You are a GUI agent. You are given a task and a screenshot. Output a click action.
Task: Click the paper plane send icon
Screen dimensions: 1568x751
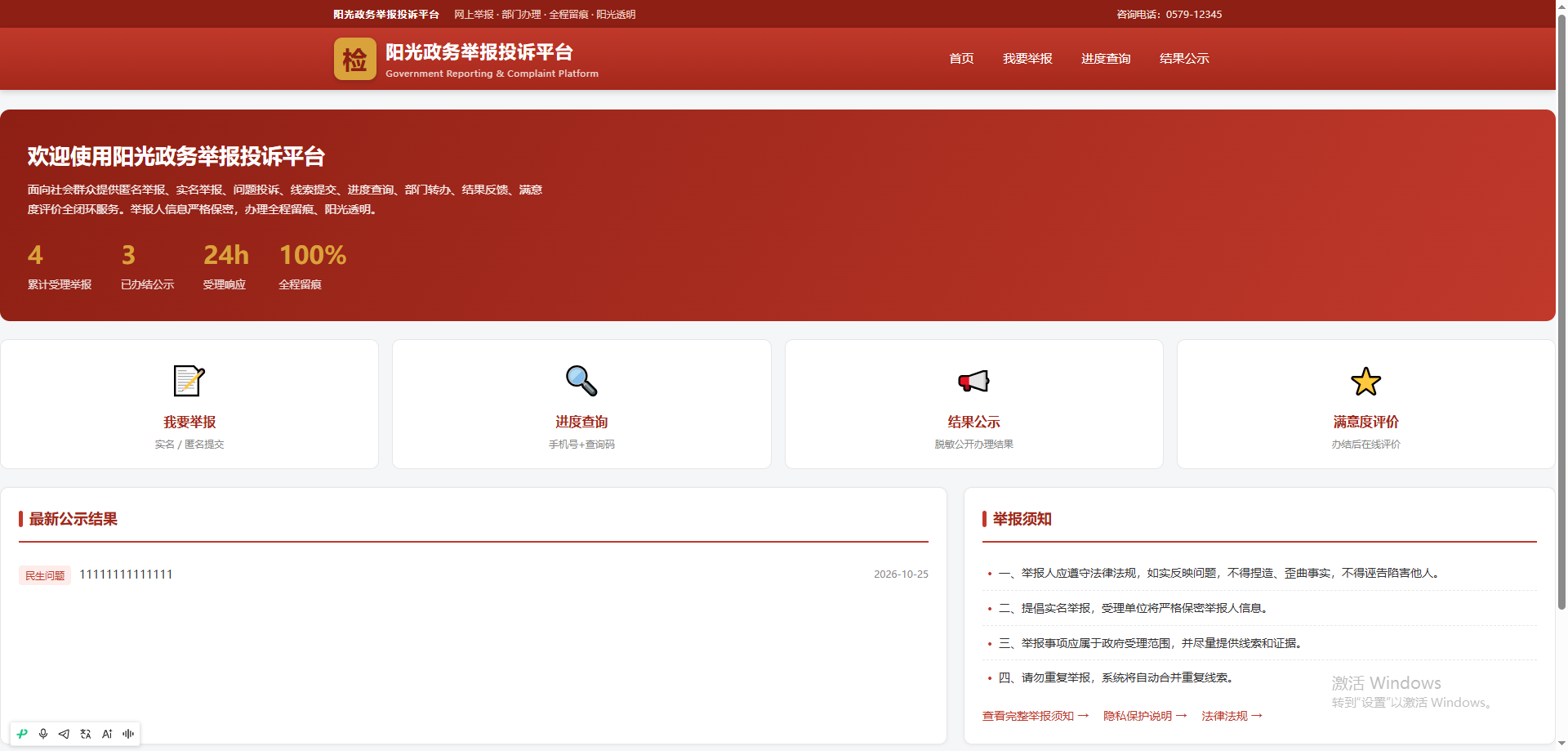tap(64, 734)
